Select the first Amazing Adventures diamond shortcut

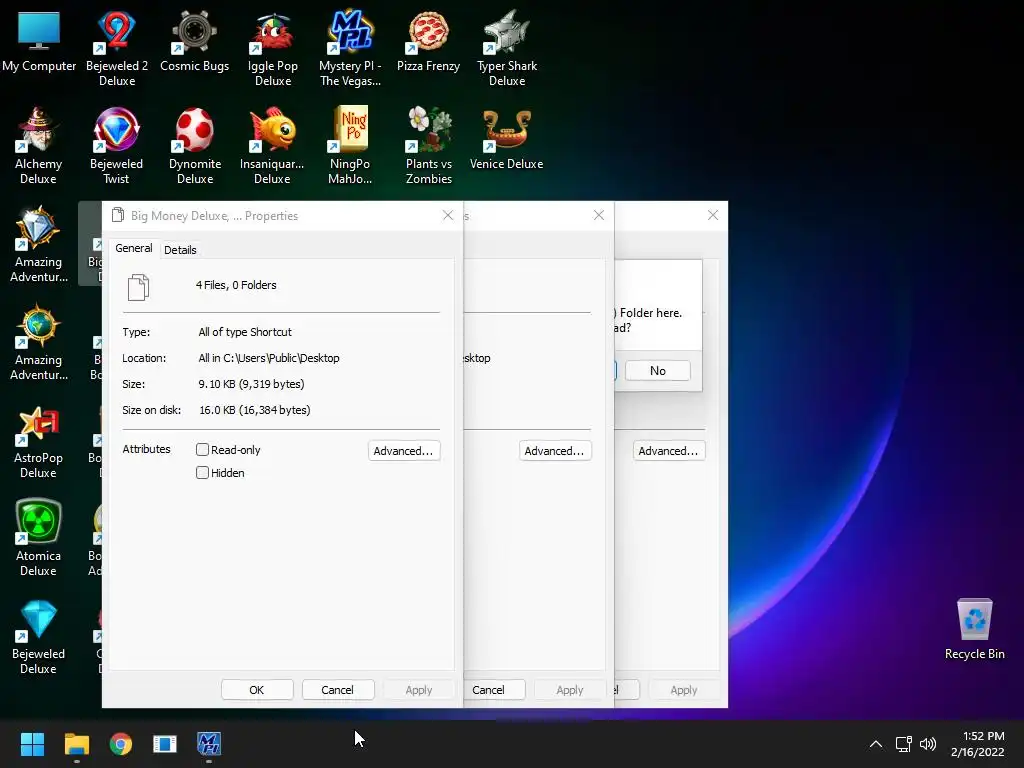click(x=39, y=244)
